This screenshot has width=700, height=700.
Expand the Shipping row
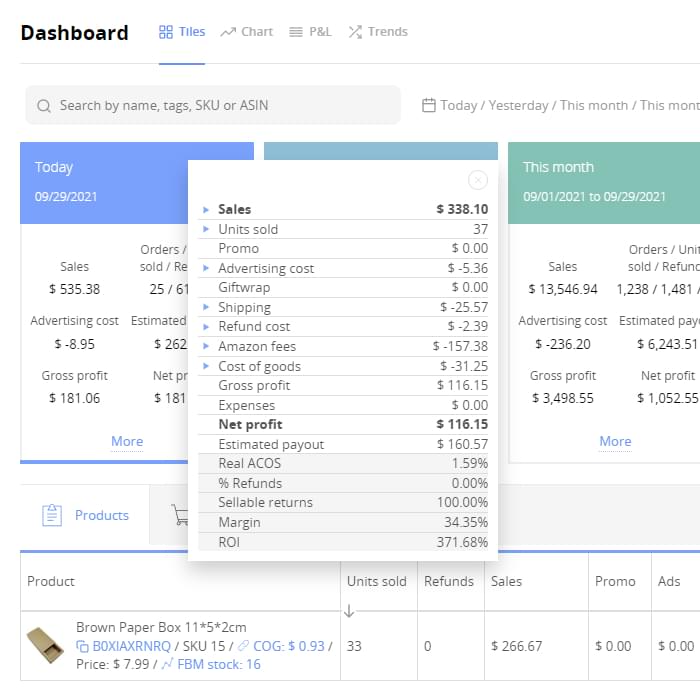tap(206, 307)
